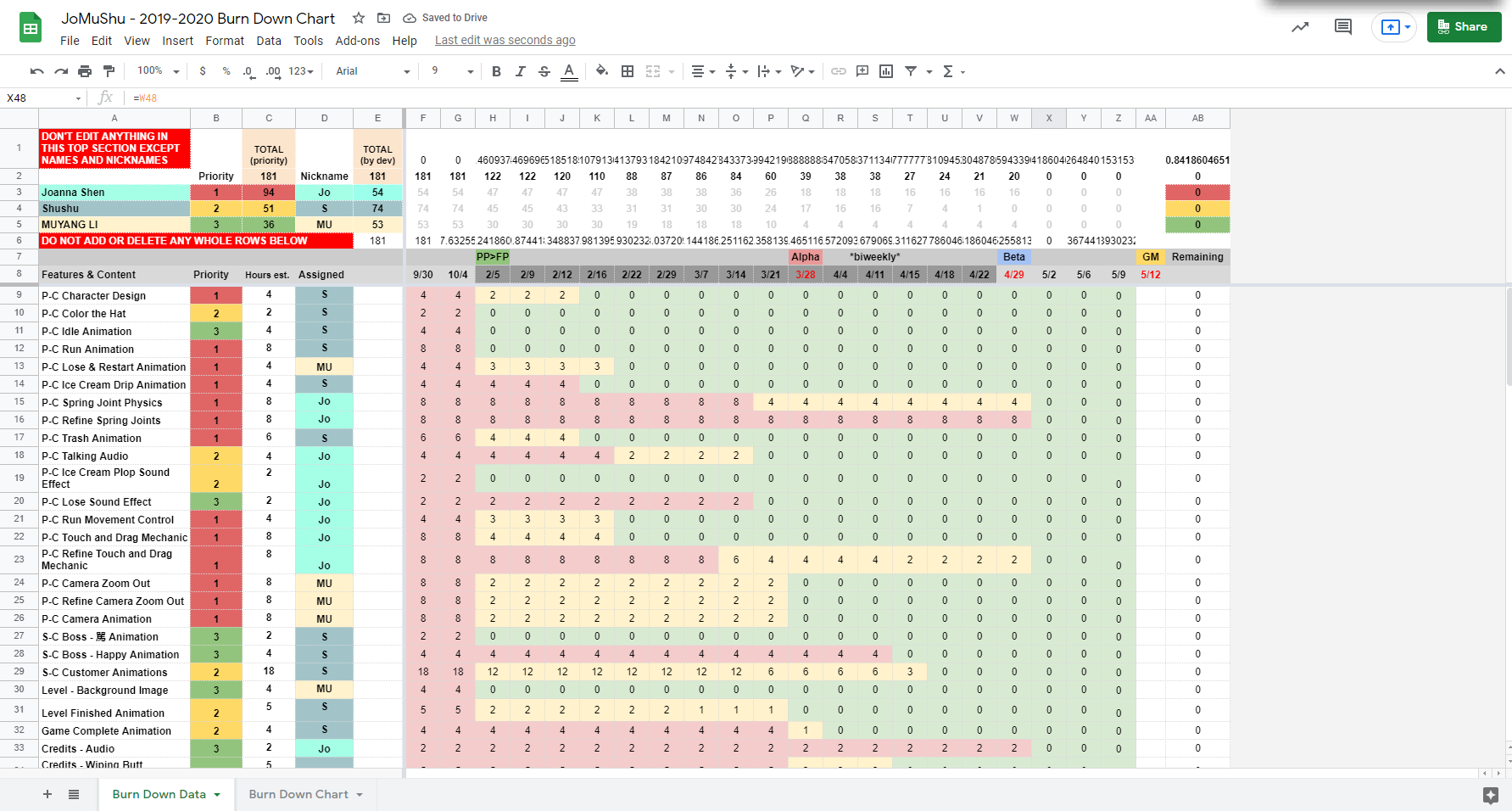The image size is (1512, 811).
Task: Open the All Sheets list icon
Action: click(74, 794)
